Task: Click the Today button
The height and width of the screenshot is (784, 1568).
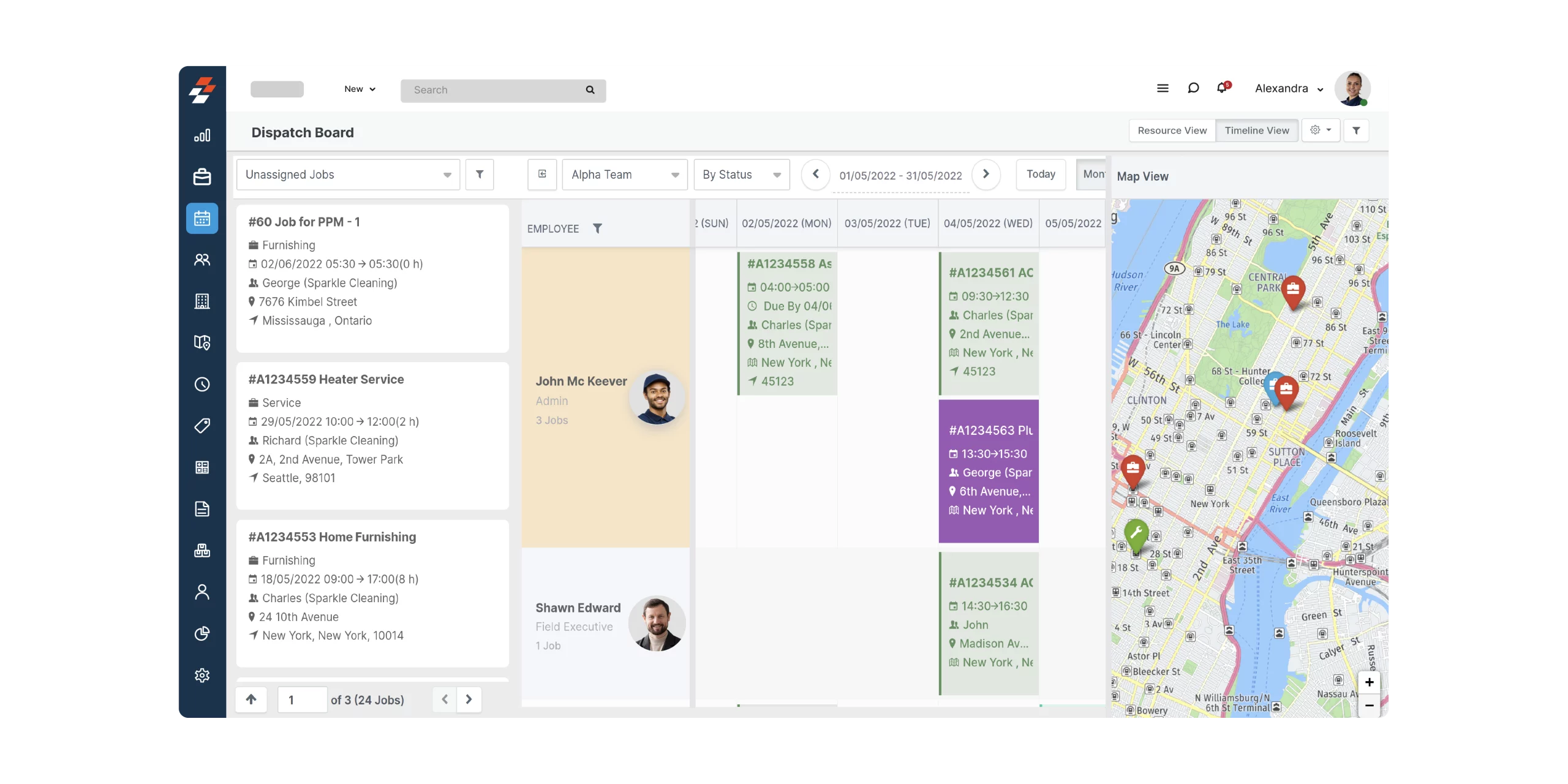Action: coord(1041,175)
